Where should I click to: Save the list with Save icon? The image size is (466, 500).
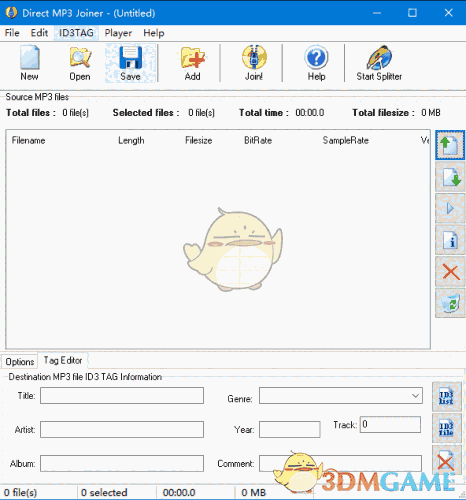click(130, 63)
